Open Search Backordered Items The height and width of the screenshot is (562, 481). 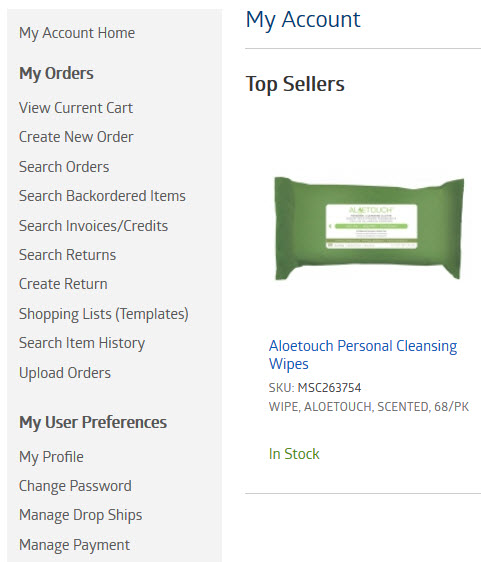(102, 196)
